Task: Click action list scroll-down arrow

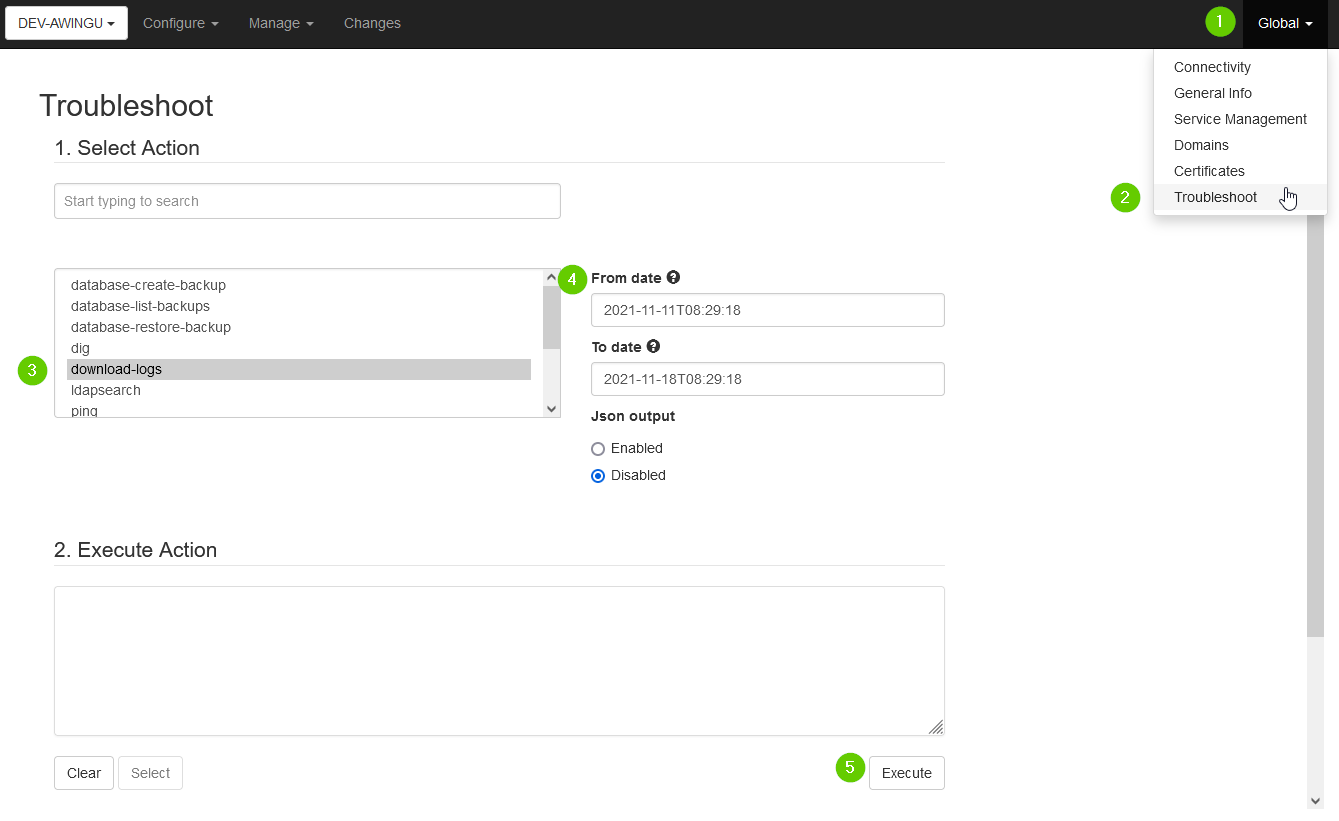Action: [x=551, y=408]
